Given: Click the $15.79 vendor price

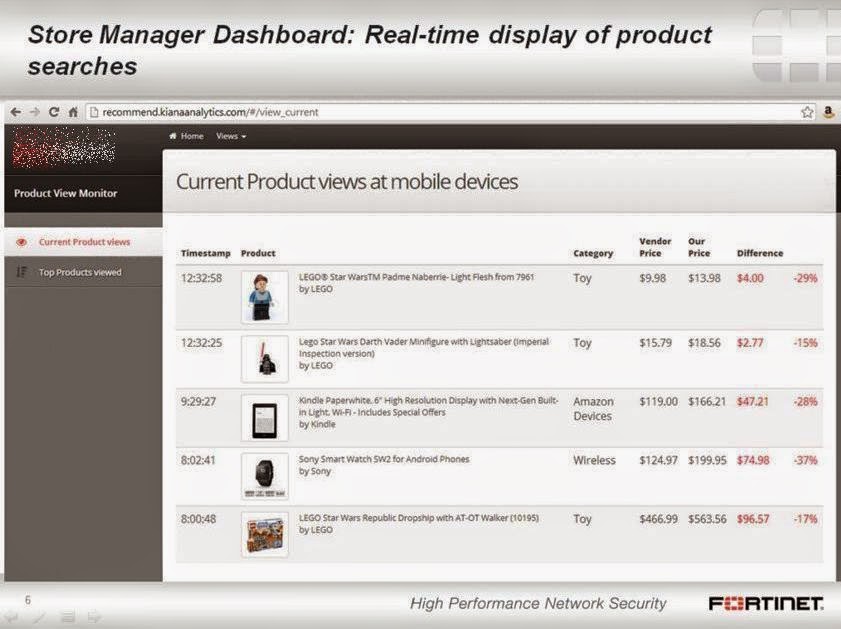Looking at the screenshot, I should 655,343.
